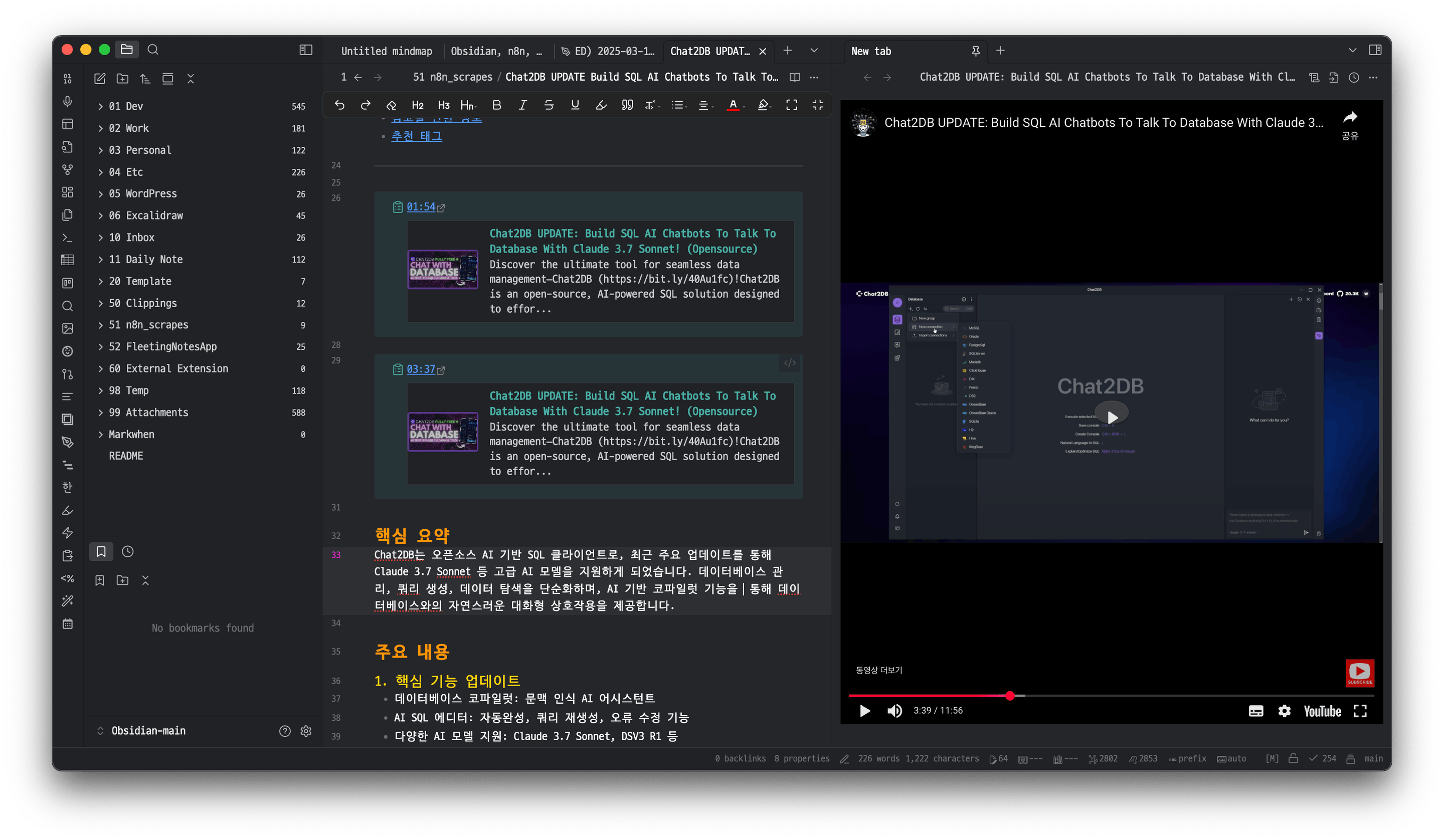Toggle right sidebar panel visibility

click(x=1375, y=50)
